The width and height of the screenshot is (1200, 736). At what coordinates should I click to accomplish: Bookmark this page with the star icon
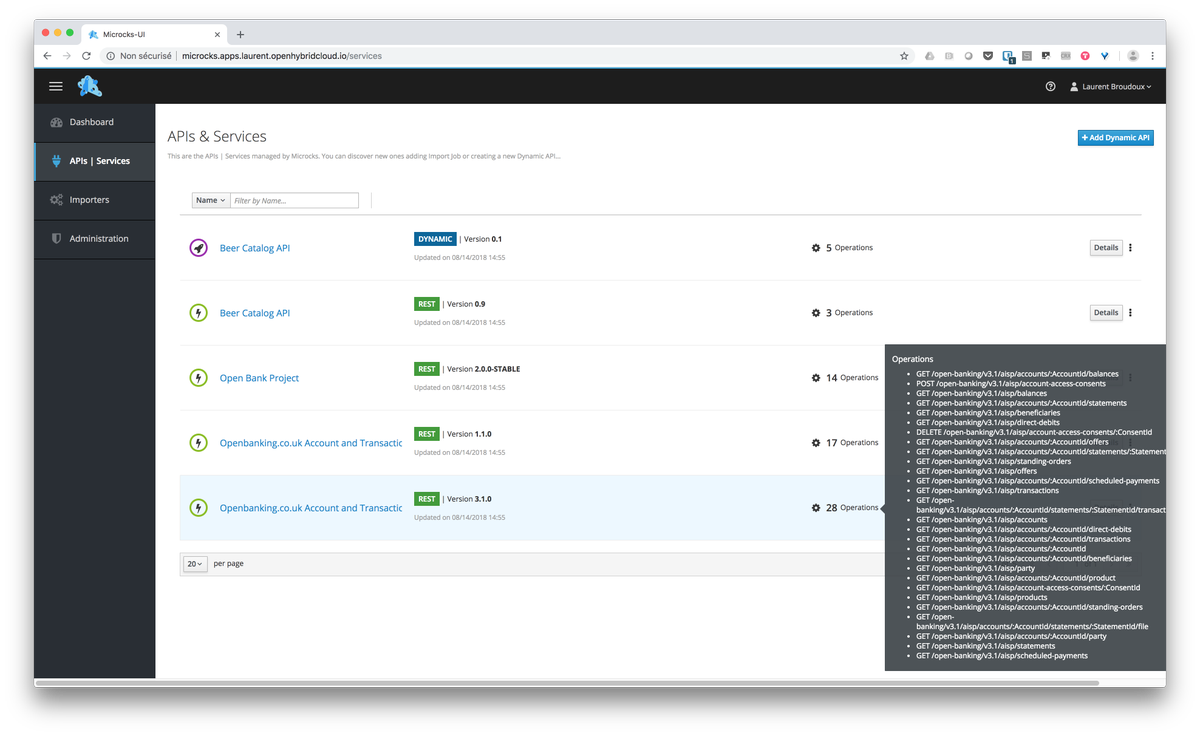[904, 56]
